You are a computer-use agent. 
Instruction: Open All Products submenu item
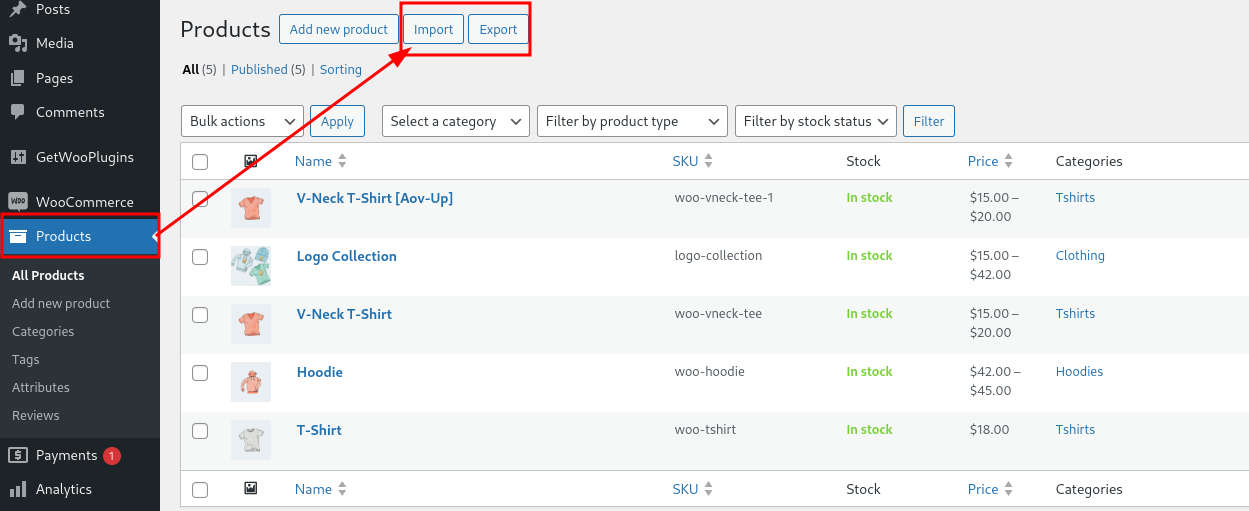48,275
